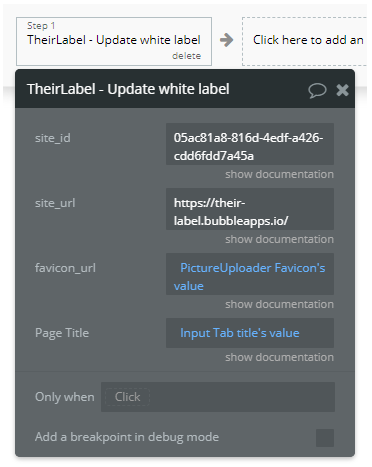Viewport: 372px width, 467px height.
Task: Click the arrow icon after Step 1
Action: (227, 40)
